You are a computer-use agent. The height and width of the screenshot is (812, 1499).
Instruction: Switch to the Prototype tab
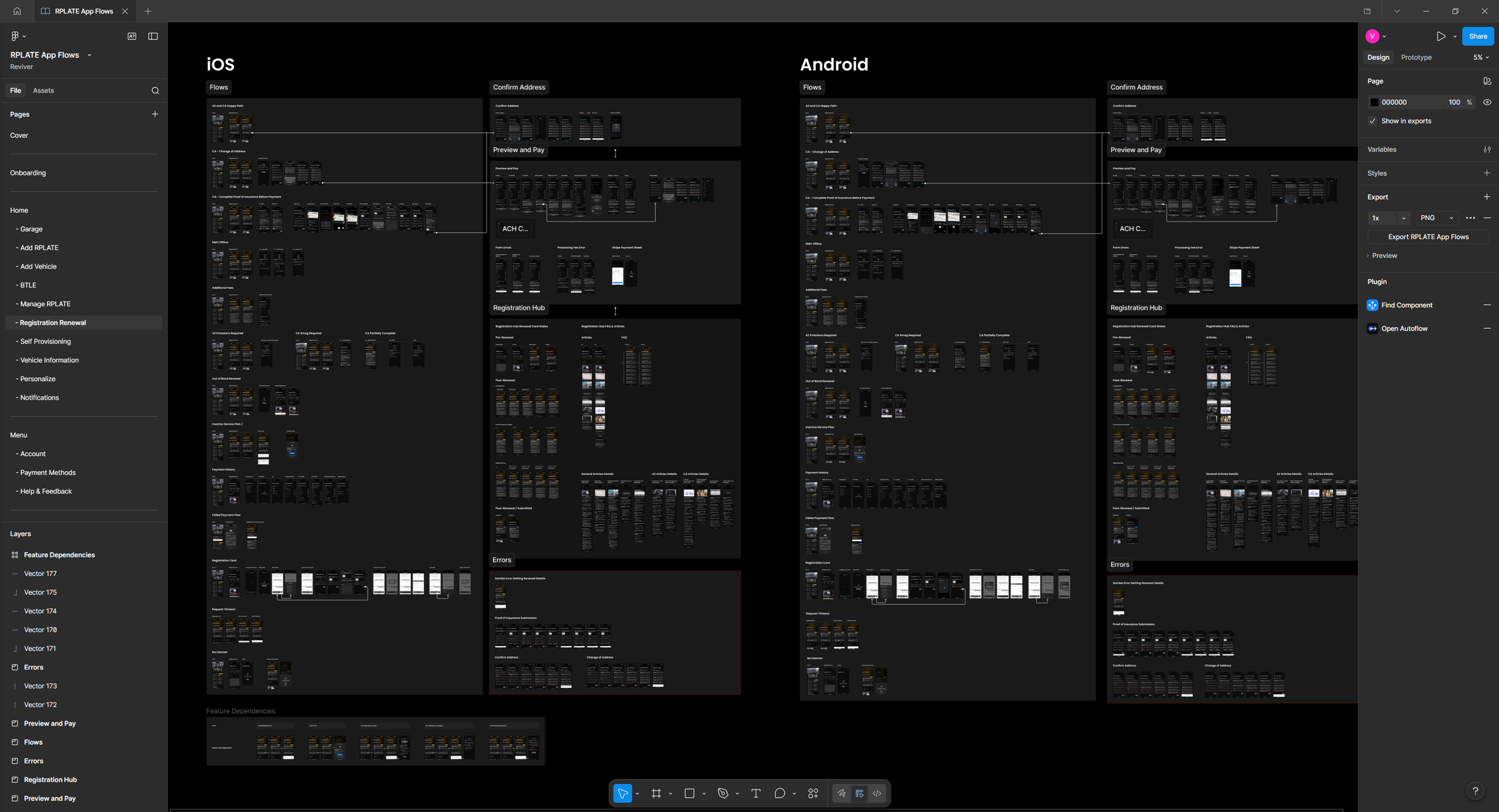[1416, 58]
